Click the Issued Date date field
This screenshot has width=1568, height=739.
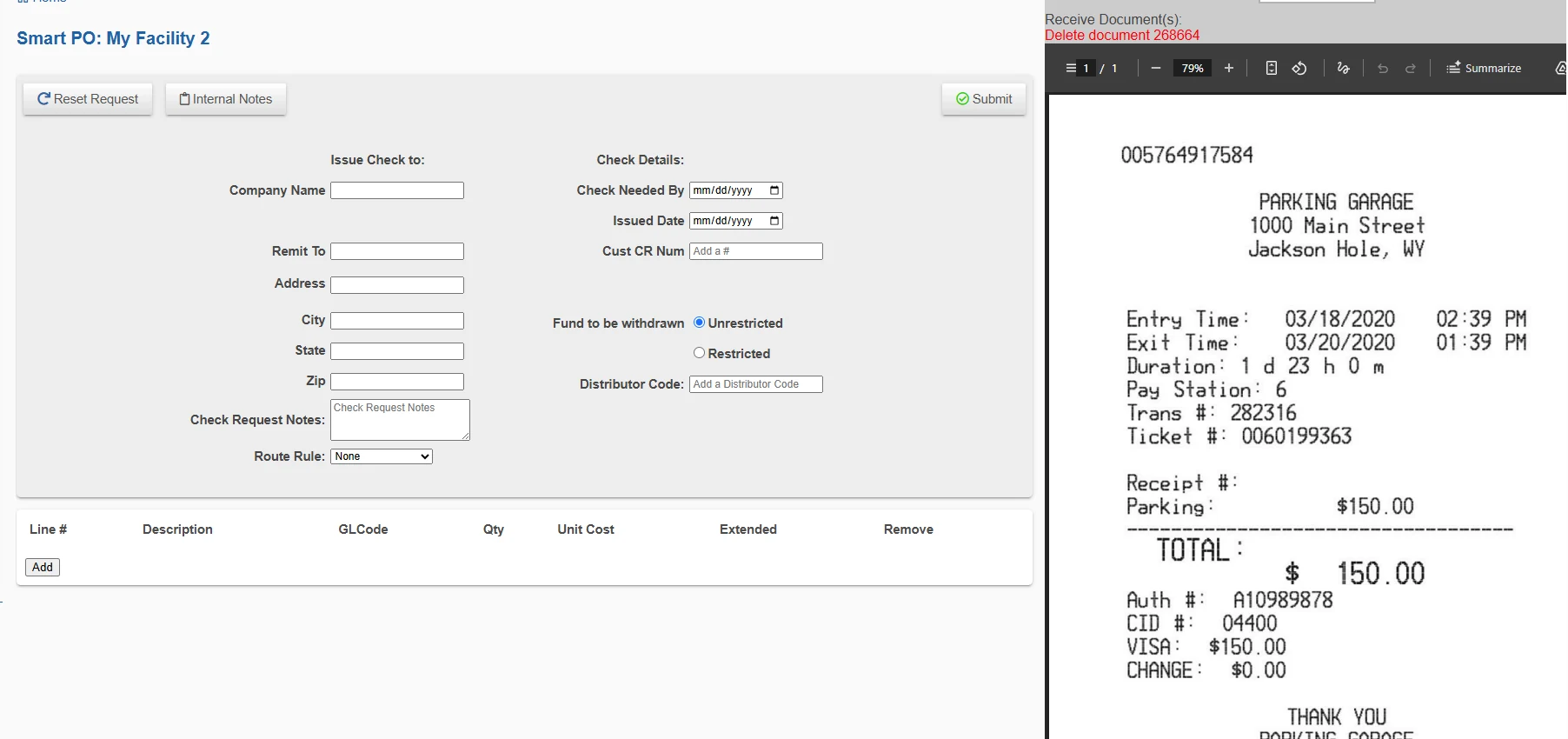click(x=736, y=221)
